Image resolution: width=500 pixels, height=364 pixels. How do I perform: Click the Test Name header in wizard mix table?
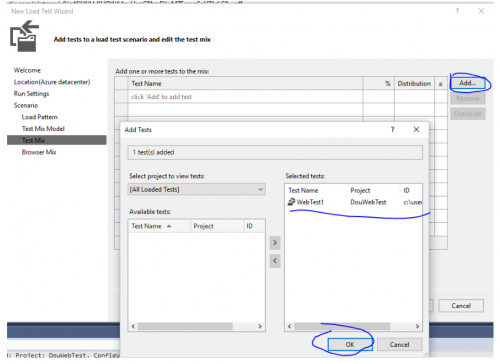245,83
